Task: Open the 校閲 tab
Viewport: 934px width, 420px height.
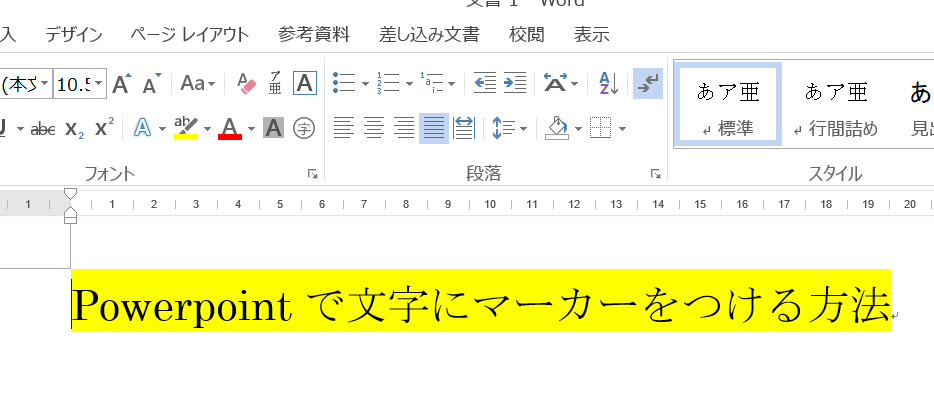Action: pos(527,35)
